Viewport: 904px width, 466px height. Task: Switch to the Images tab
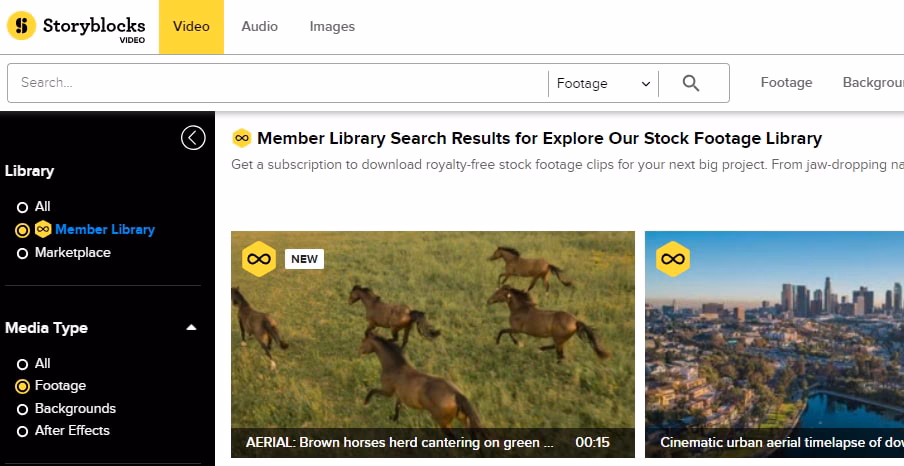332,27
